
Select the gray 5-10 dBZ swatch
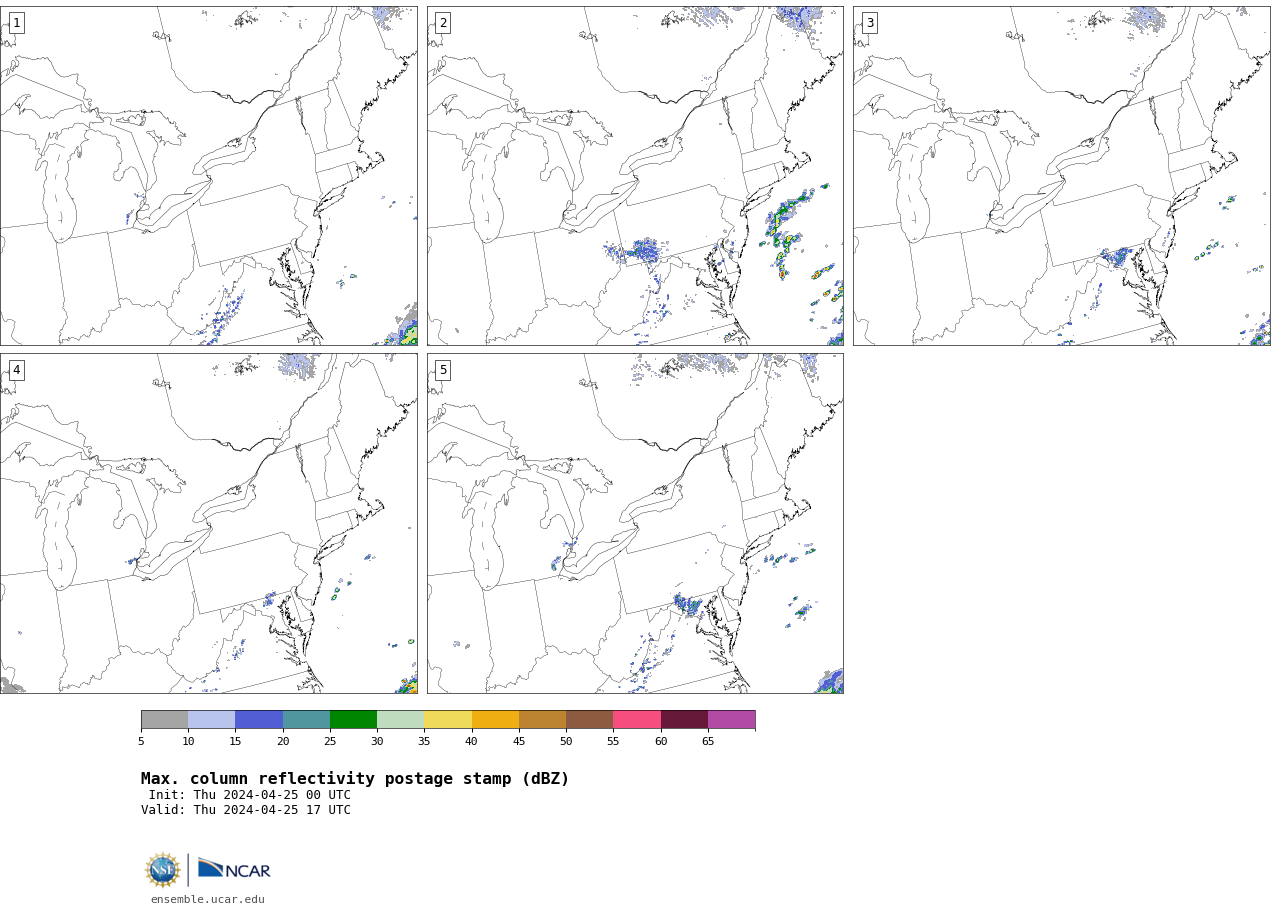(164, 720)
